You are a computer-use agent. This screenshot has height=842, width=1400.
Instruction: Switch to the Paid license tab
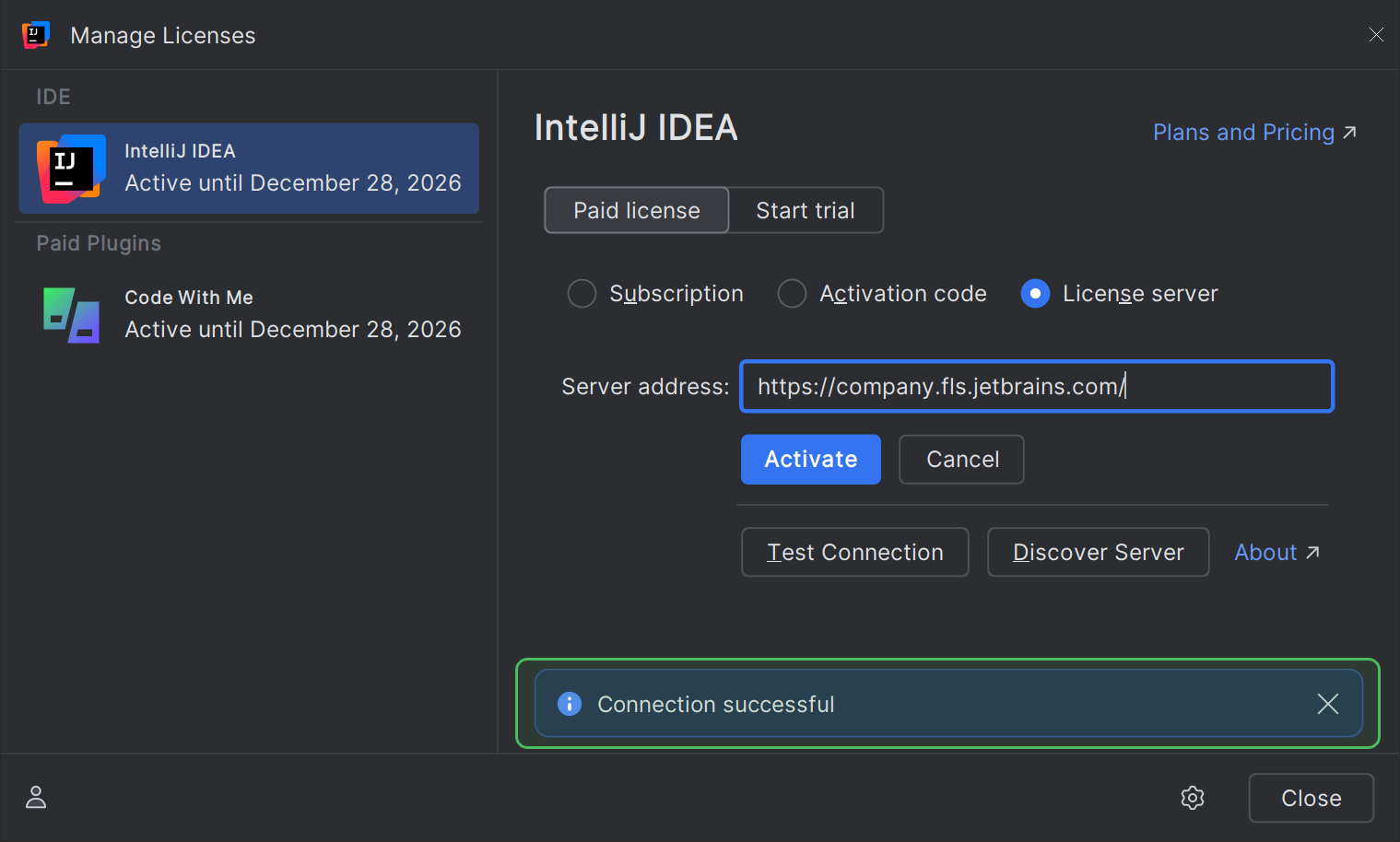coord(636,210)
